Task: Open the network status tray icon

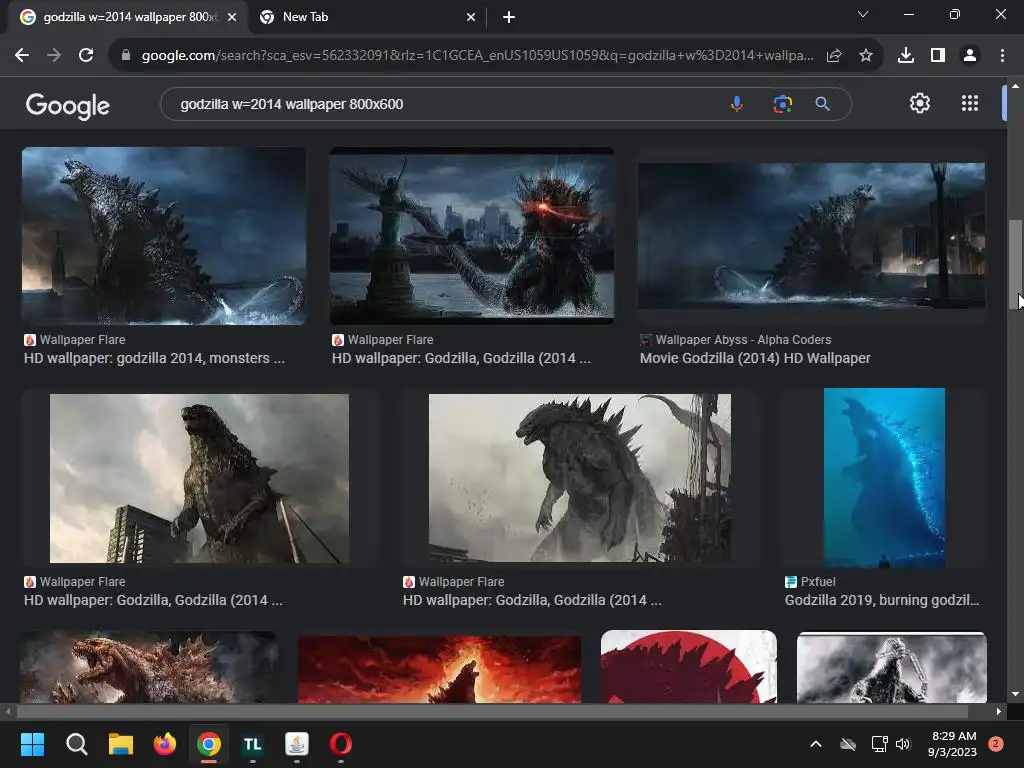Action: coord(879,744)
